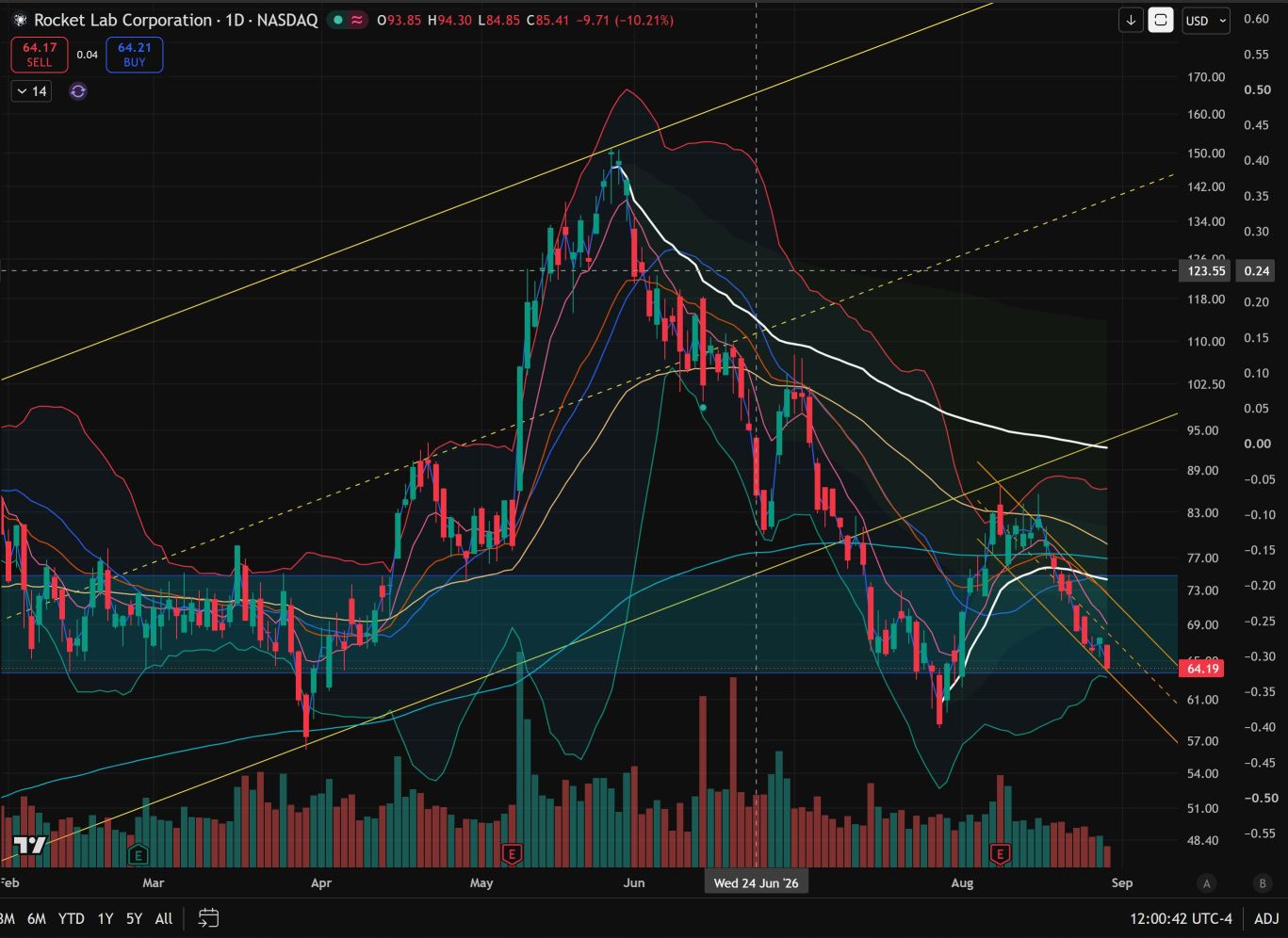Click the 0.24 crosshair label on right scale
This screenshot has width=1288, height=938.
pyautogui.click(x=1257, y=271)
